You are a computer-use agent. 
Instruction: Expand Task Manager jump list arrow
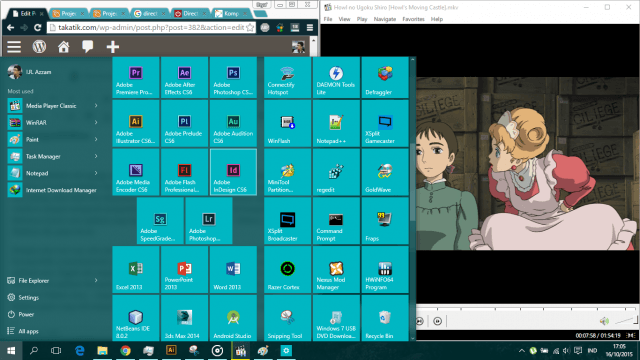[96, 156]
